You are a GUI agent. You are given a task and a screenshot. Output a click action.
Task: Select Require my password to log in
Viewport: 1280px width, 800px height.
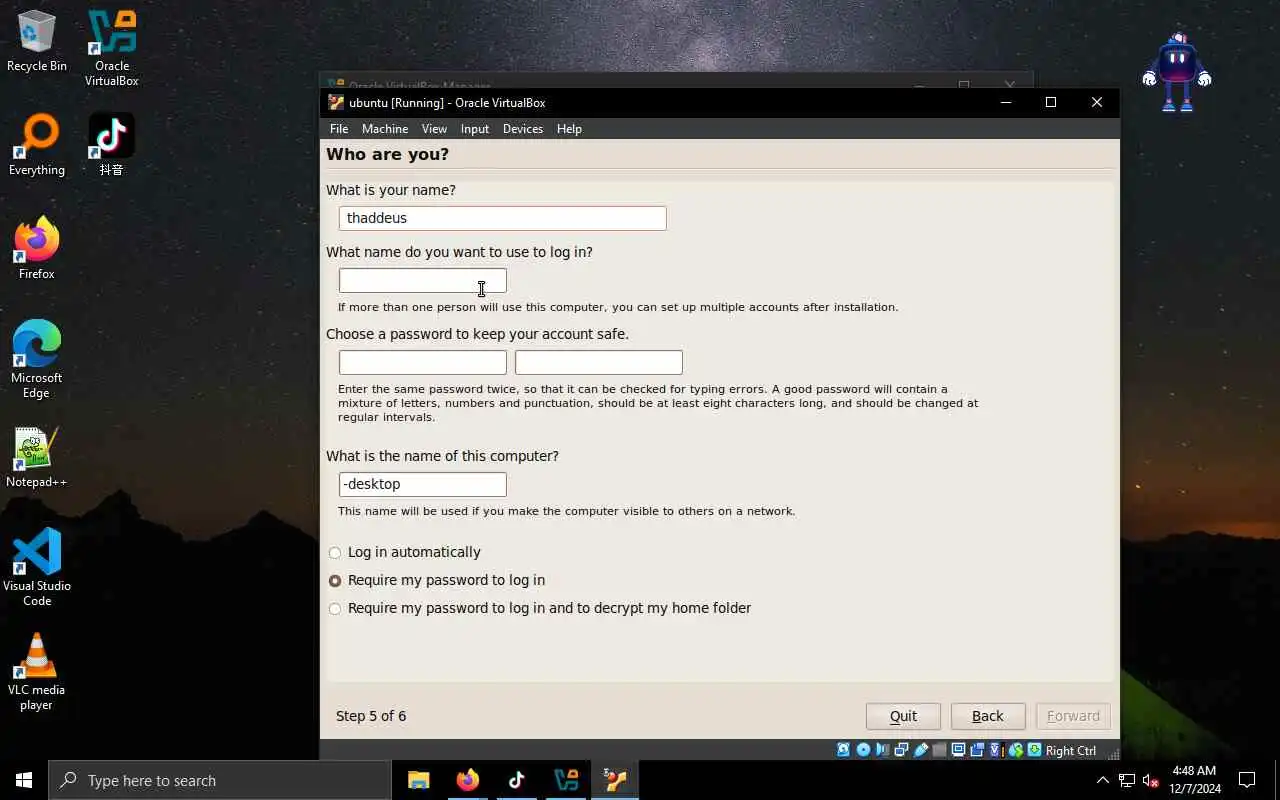(437, 580)
